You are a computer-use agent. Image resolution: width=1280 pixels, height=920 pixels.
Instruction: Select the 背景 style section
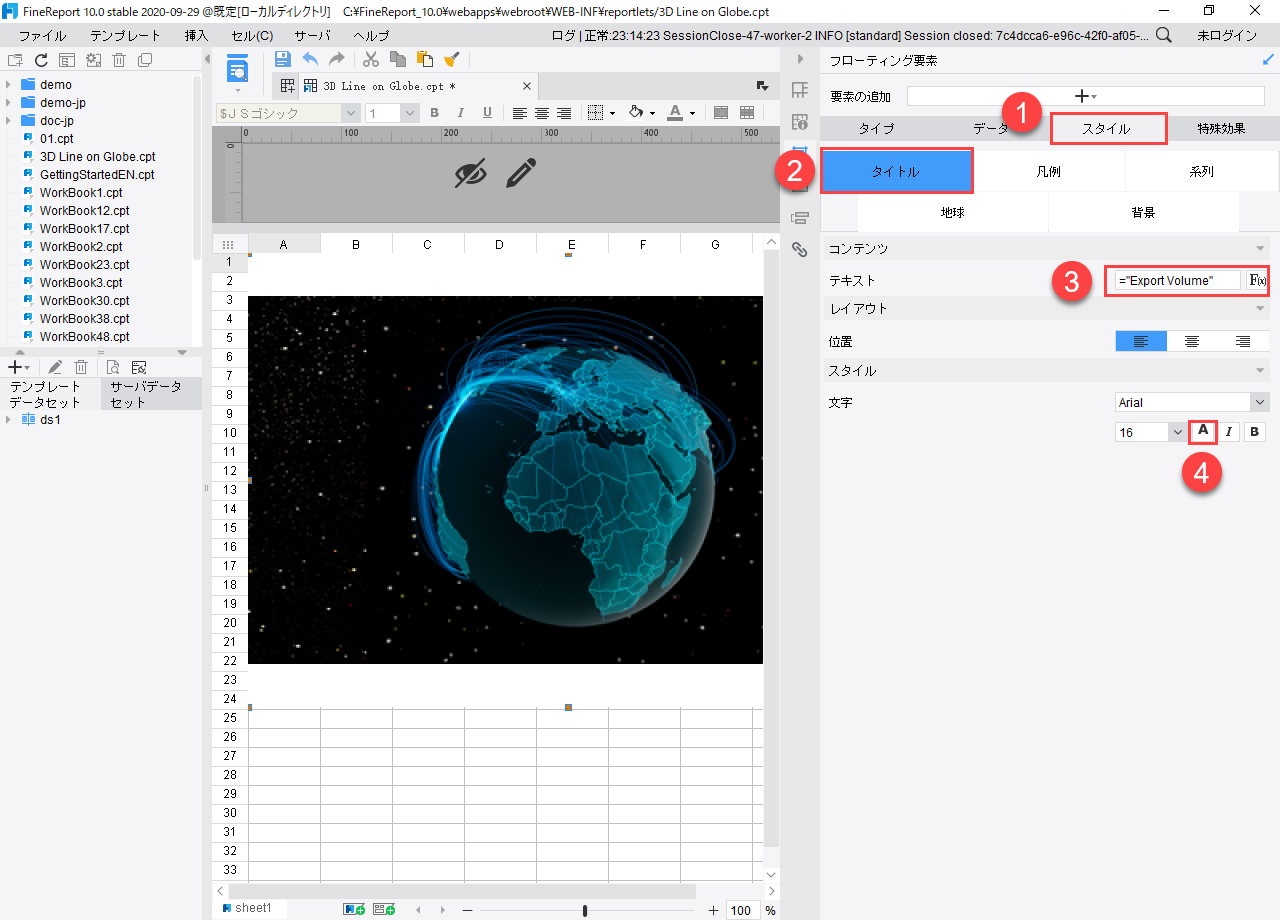point(1144,212)
